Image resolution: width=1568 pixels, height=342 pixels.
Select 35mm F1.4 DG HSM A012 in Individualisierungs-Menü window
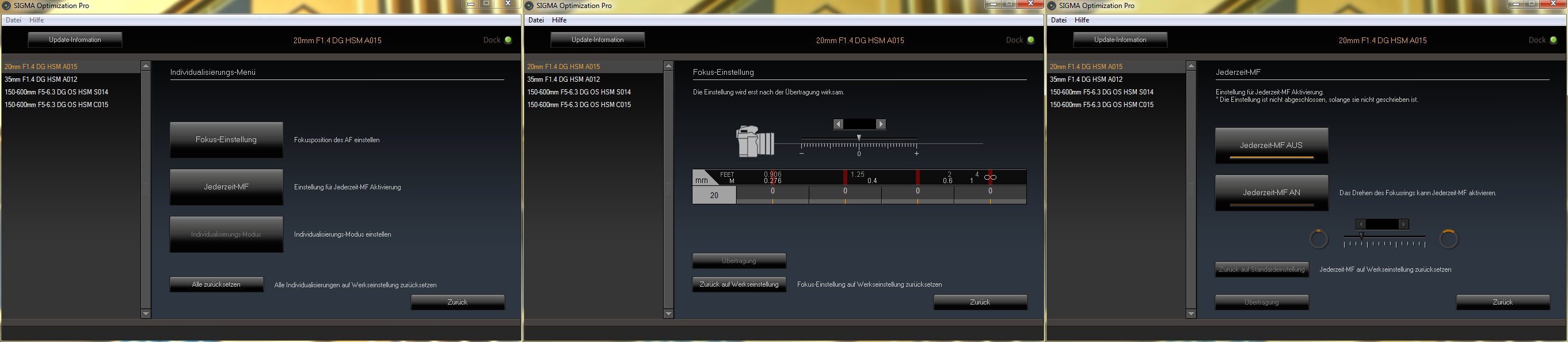[71, 79]
